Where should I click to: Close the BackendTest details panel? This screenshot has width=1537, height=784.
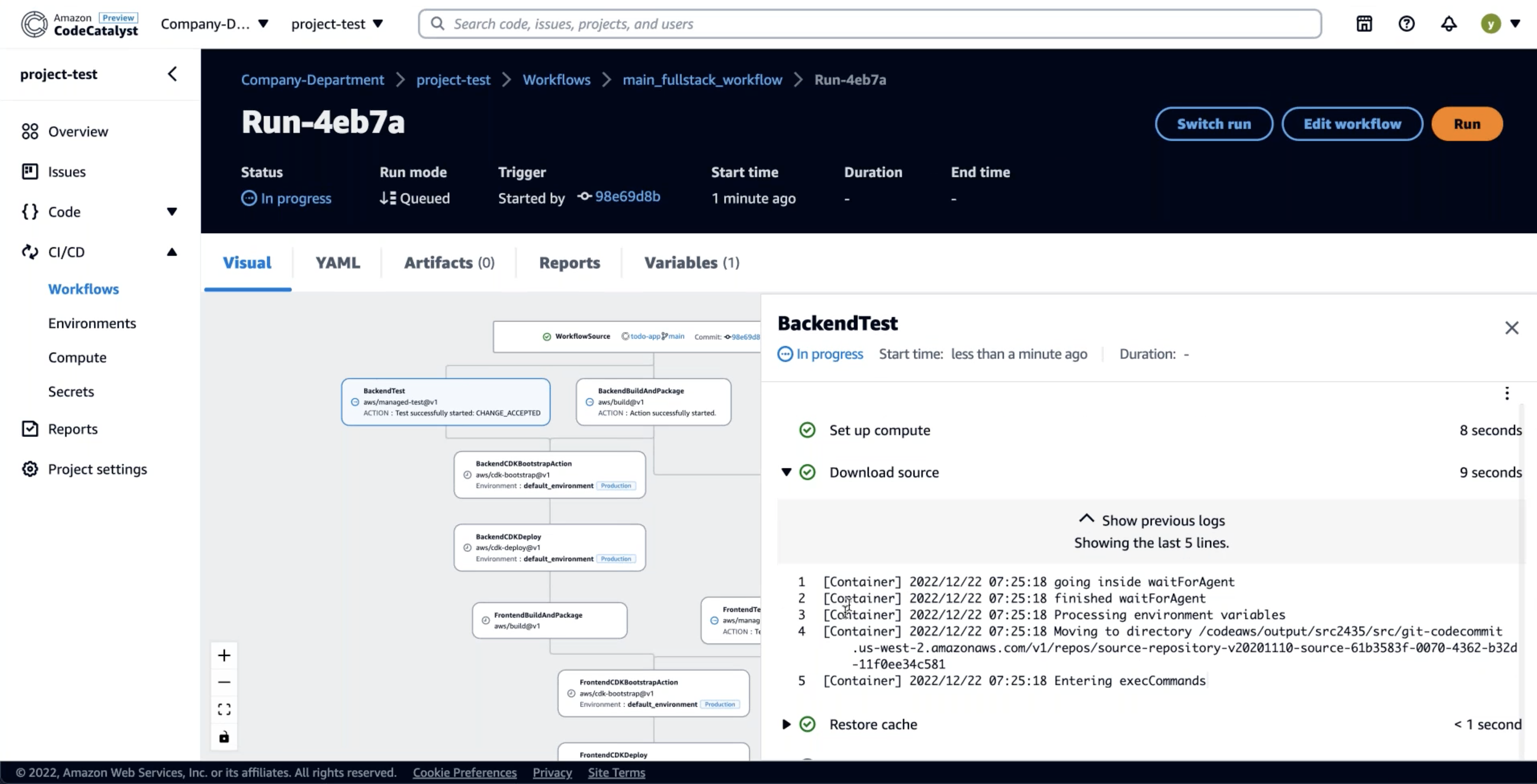click(x=1511, y=327)
